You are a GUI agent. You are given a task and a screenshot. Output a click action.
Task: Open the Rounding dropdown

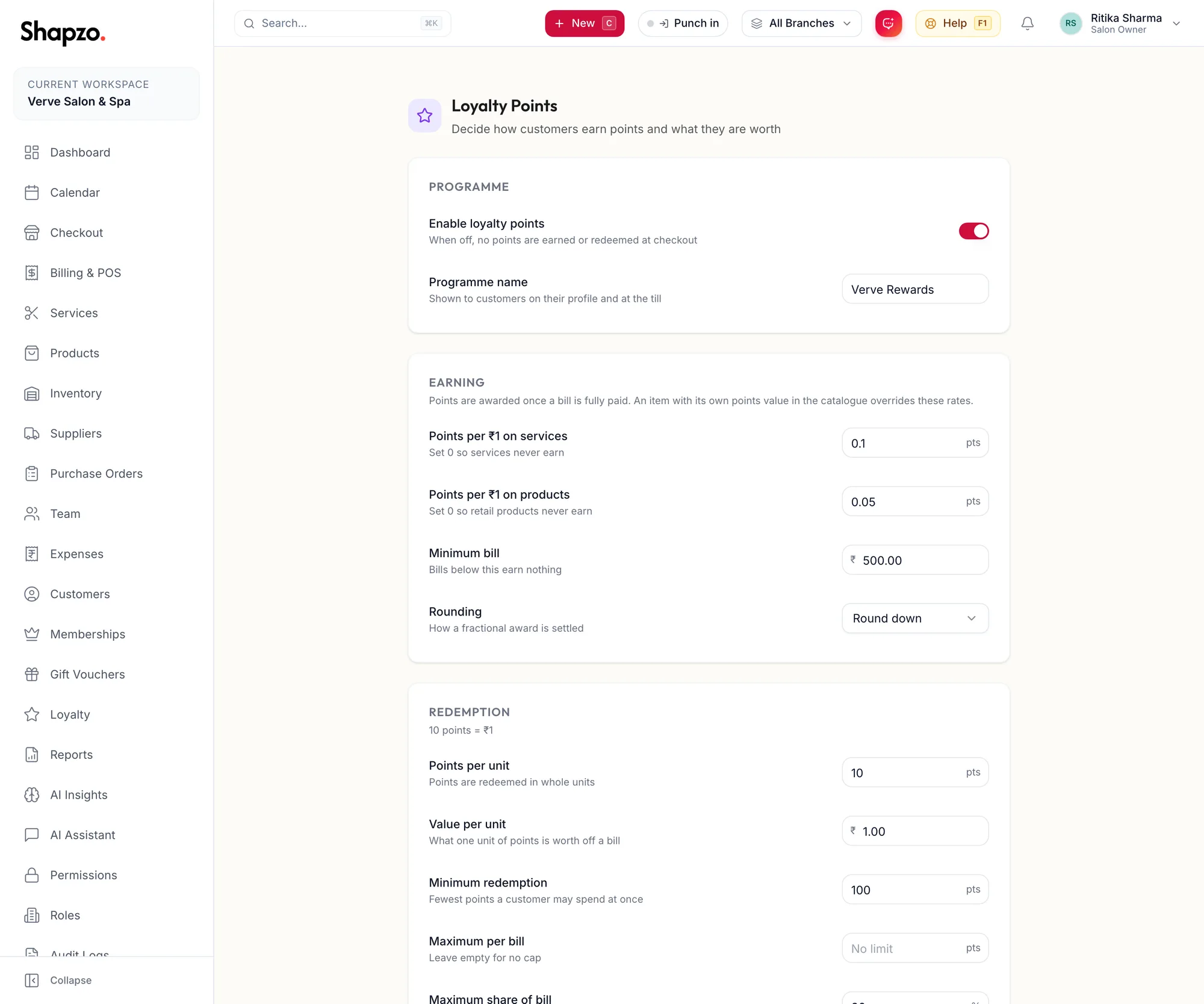point(915,619)
